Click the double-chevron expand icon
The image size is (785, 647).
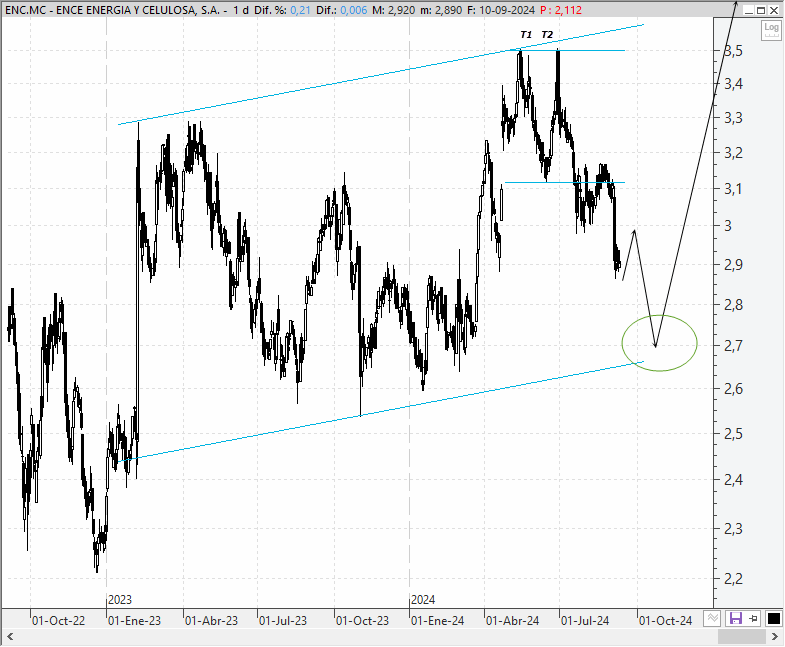click(712, 618)
